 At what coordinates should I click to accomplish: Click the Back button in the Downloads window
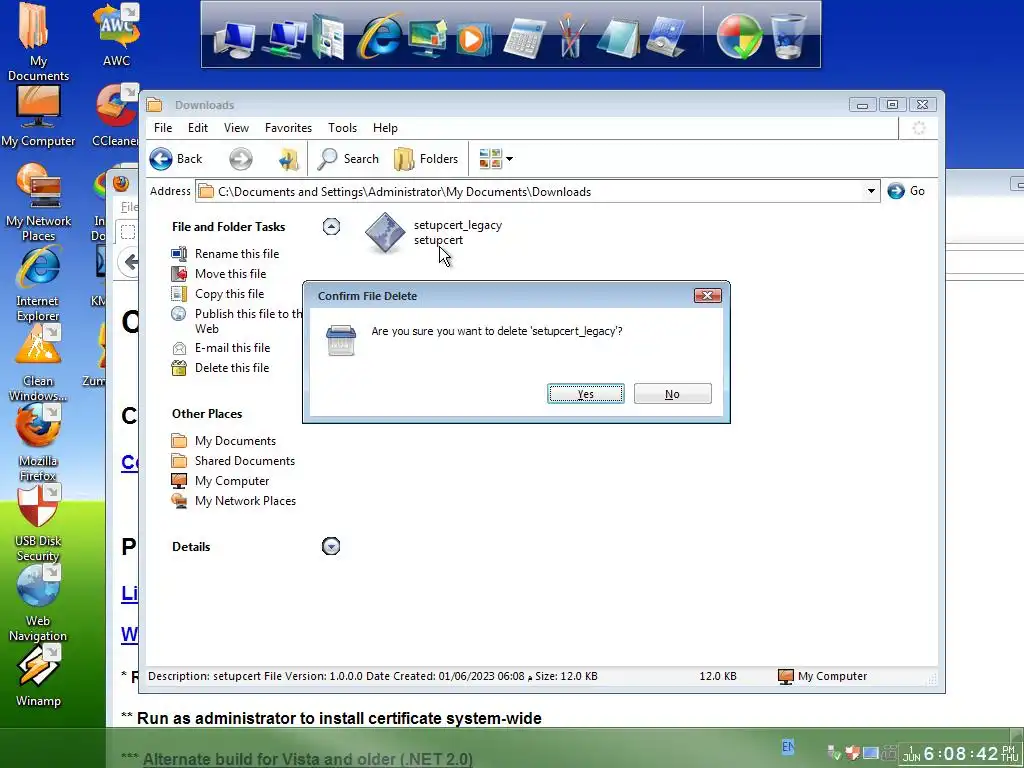pos(176,159)
